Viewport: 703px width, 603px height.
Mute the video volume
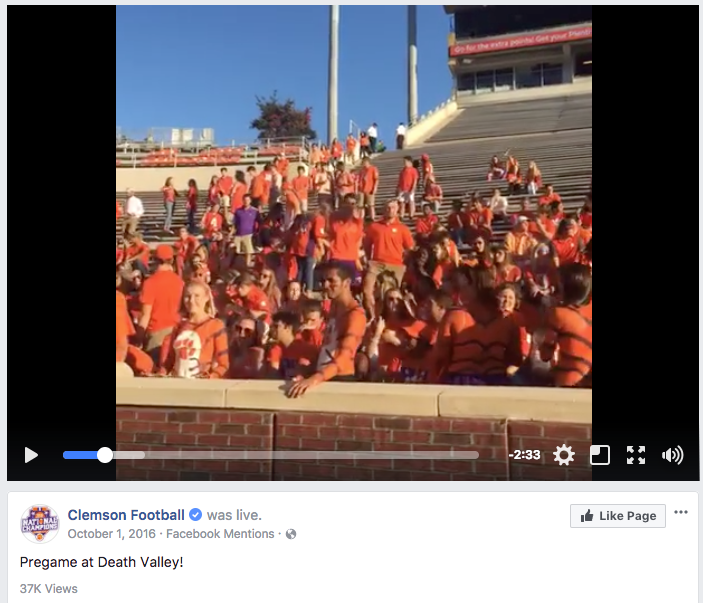coord(673,455)
